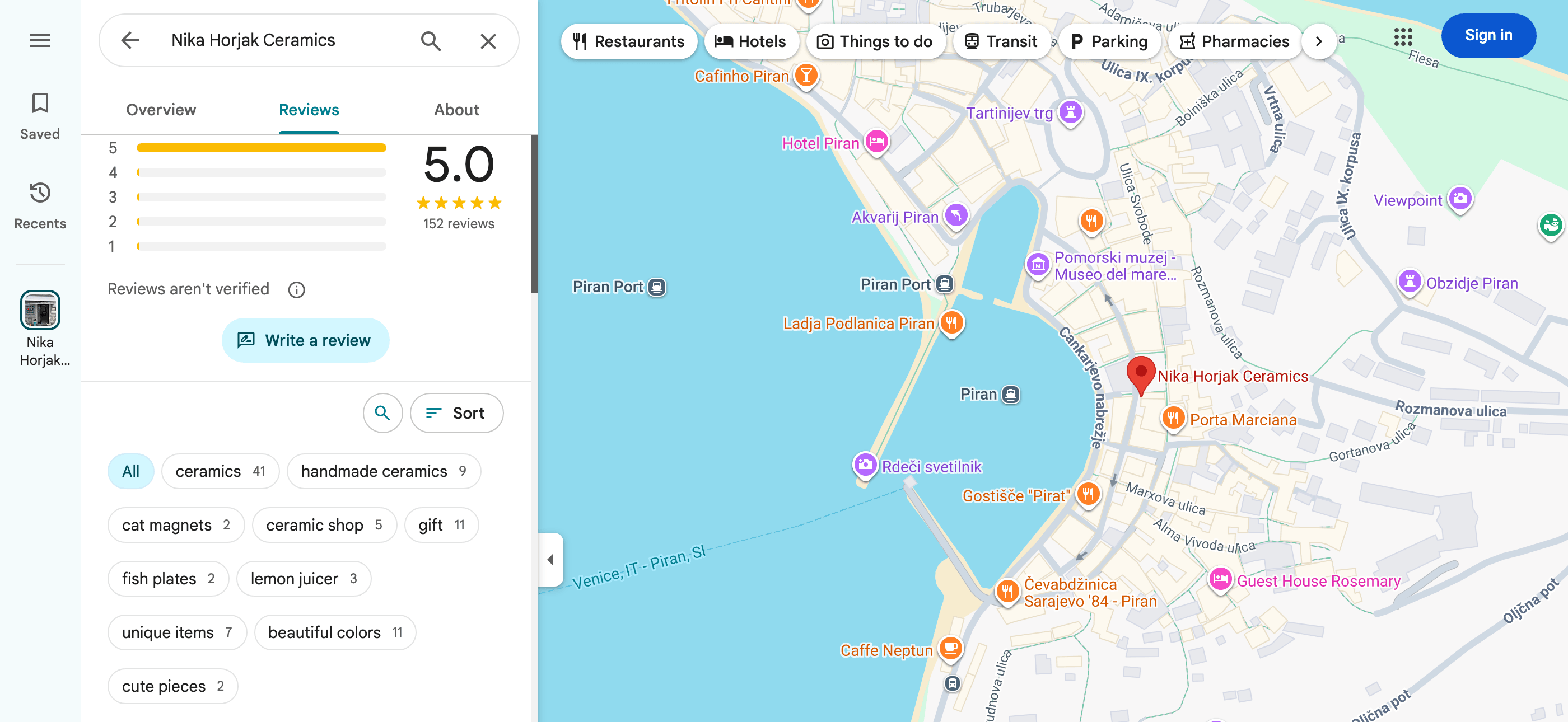Click Ladja Podlanica Piran restaurant marker

tap(951, 322)
